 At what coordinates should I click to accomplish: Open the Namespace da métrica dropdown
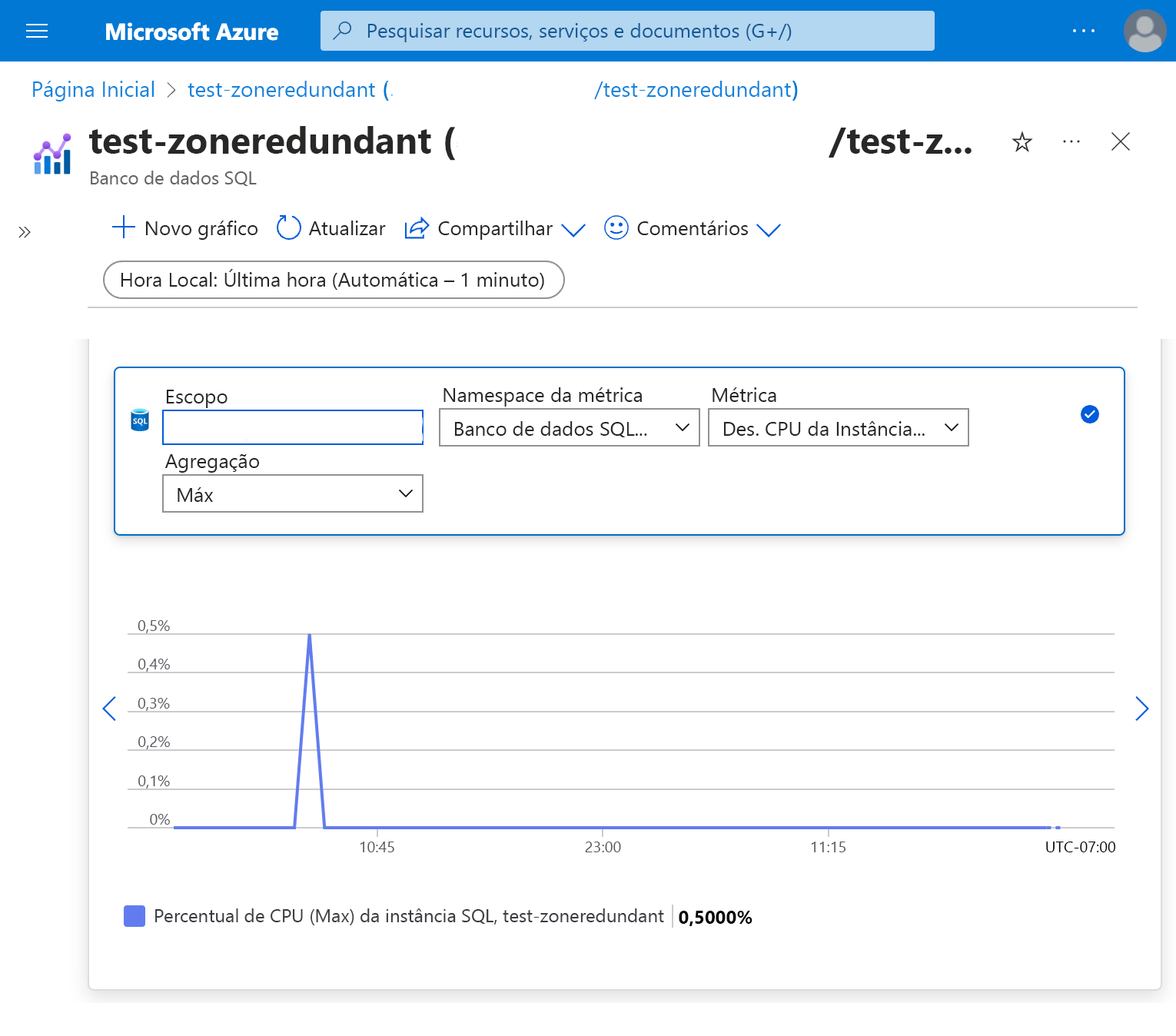tap(569, 428)
